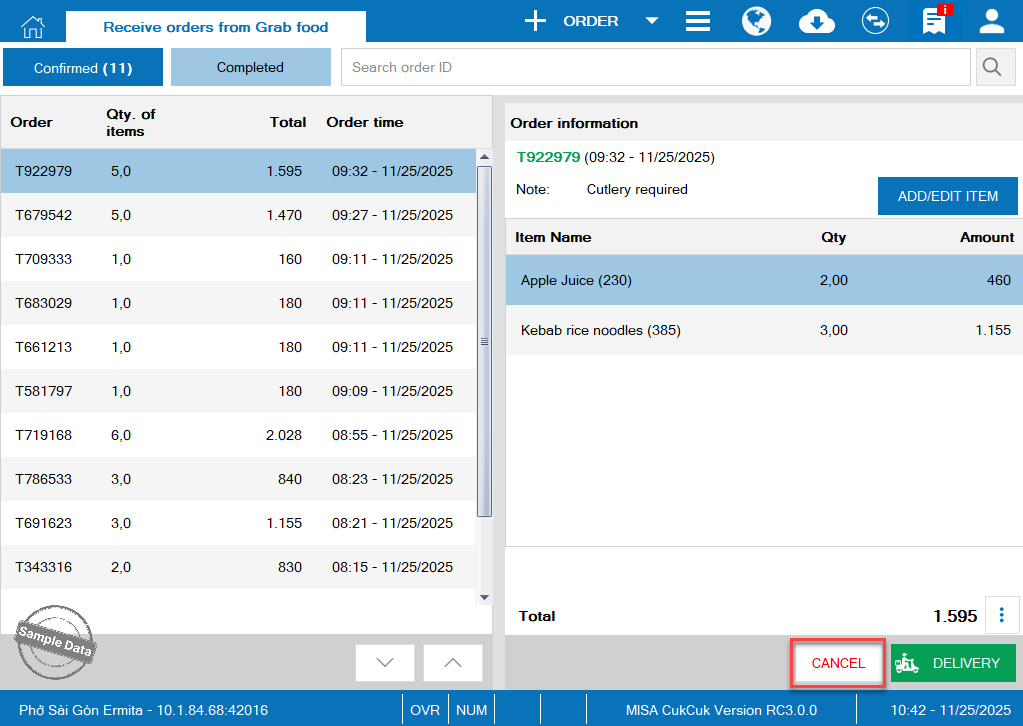The height and width of the screenshot is (726, 1023).
Task: Click the down chevron below the order list
Action: click(x=385, y=663)
